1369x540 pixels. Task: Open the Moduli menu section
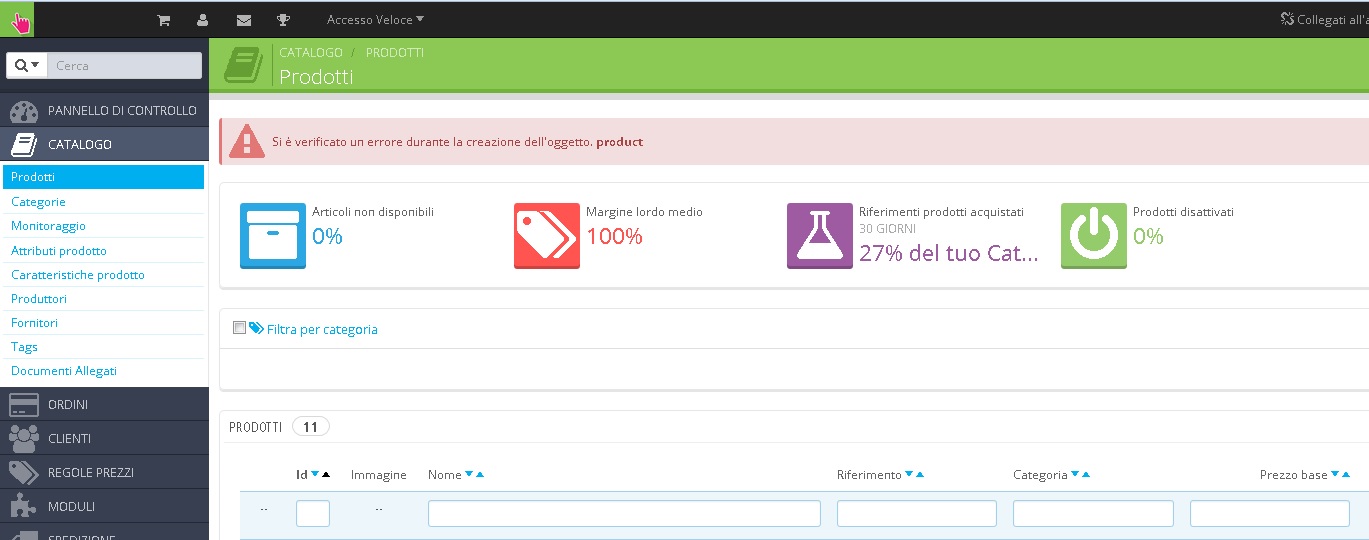(104, 506)
